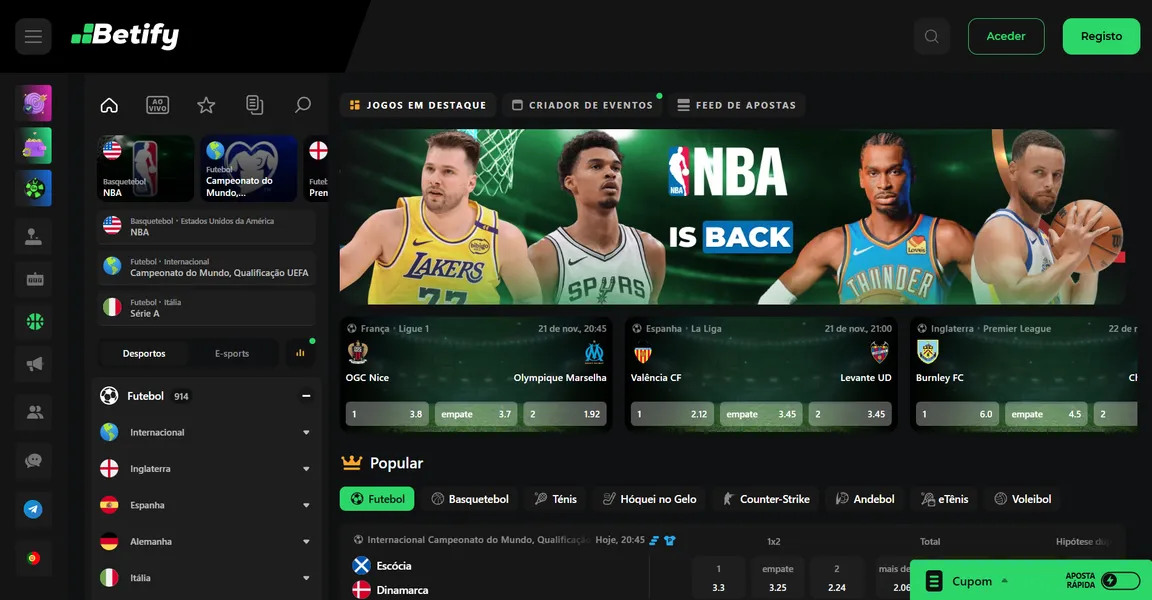The image size is (1152, 600).
Task: Open the sidebar chat support icon
Action: coord(34,461)
